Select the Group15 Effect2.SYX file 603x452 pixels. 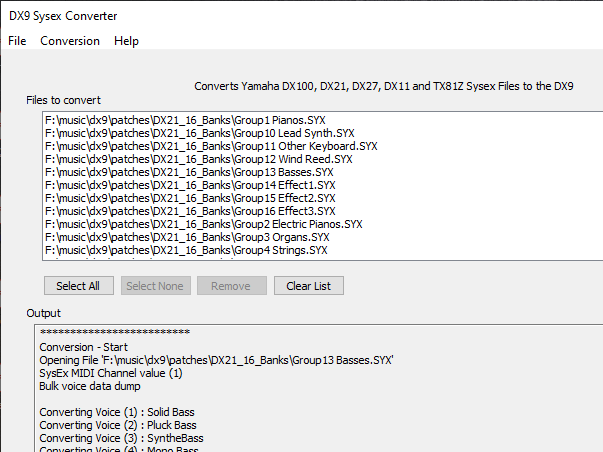[190, 198]
